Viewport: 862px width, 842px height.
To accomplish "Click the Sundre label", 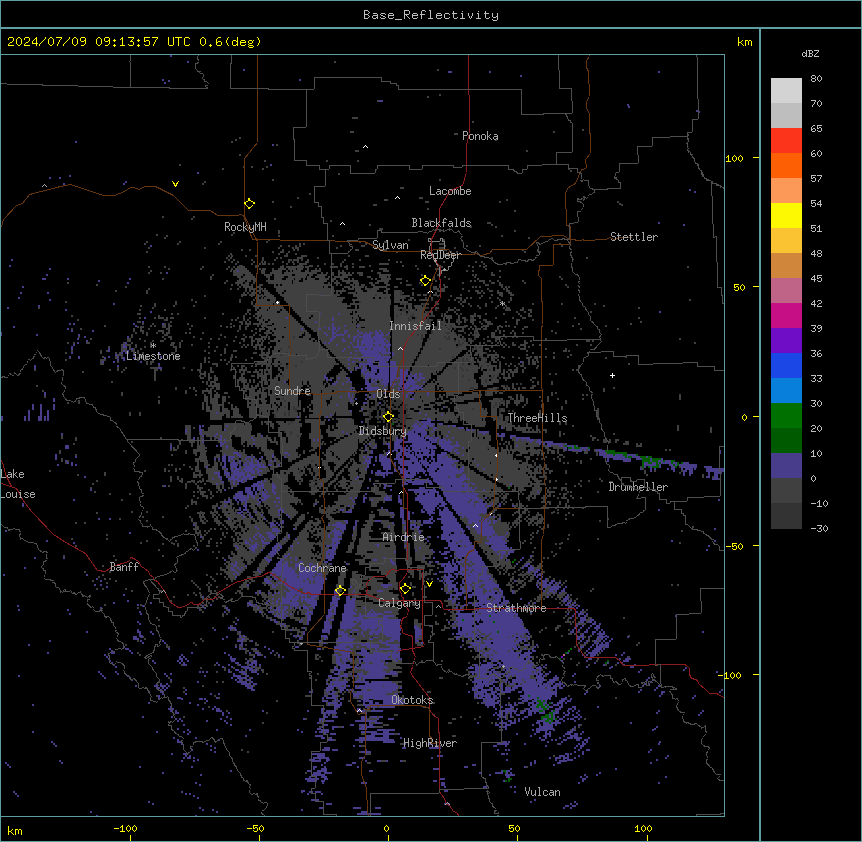I will pyautogui.click(x=292, y=391).
